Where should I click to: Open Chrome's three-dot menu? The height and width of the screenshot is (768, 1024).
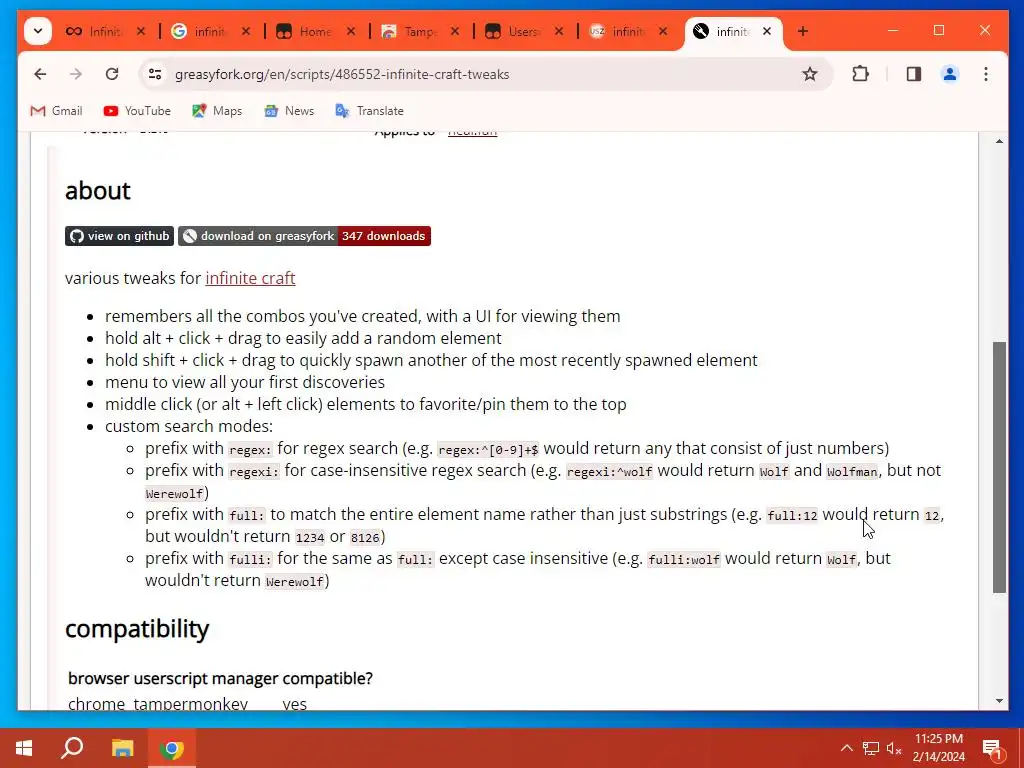(986, 74)
